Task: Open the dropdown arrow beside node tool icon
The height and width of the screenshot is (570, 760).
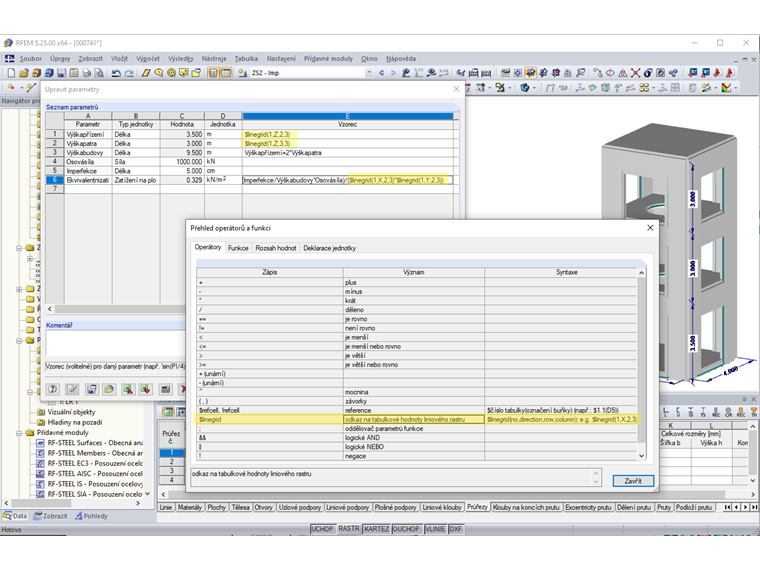Action: click(21, 88)
